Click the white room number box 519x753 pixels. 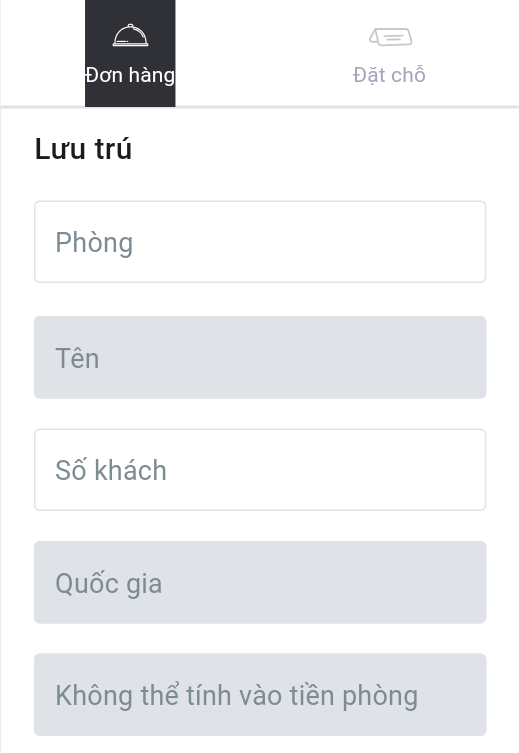260,242
